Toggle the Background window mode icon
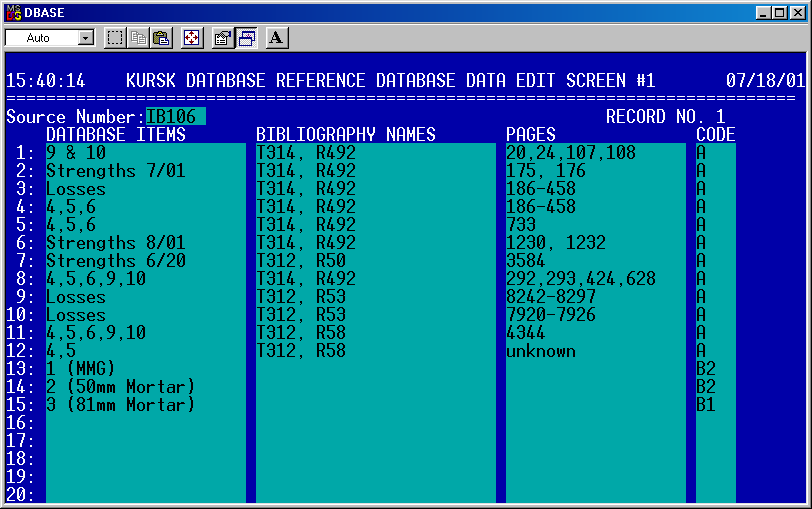 pos(246,38)
